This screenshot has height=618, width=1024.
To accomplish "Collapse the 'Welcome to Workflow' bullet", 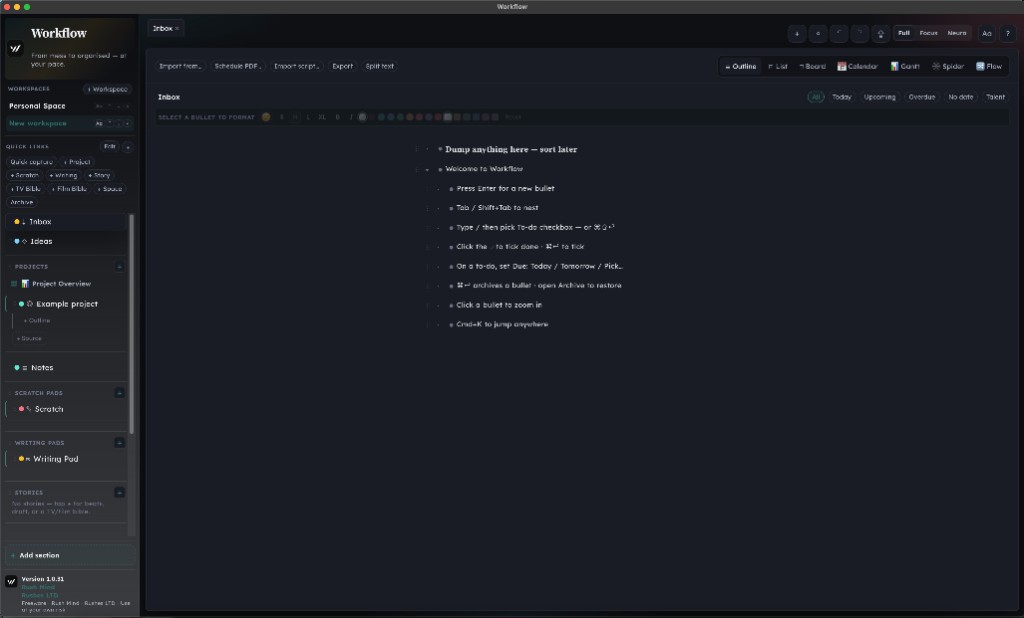I will [427, 170].
